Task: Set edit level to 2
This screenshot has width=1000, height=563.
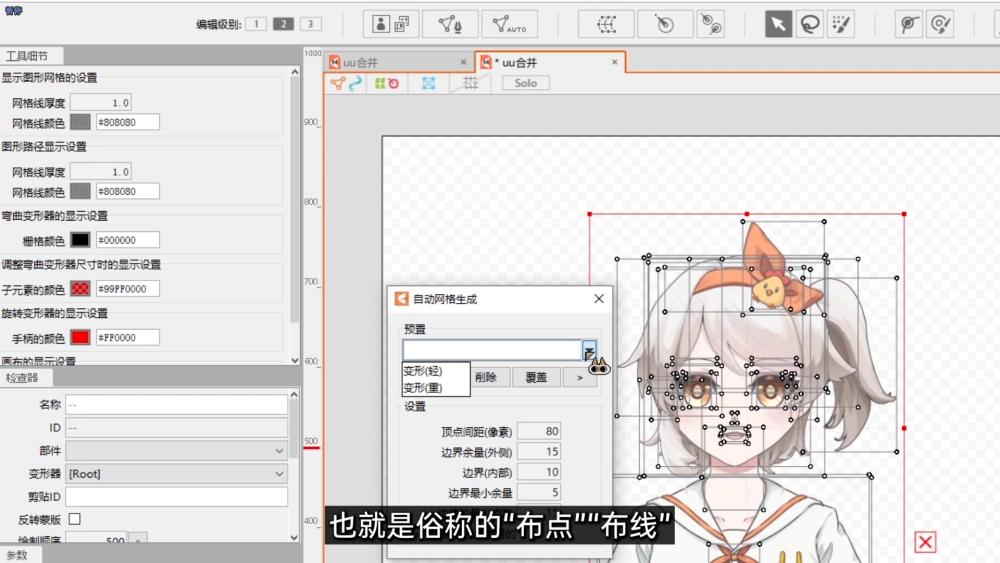Action: 283,24
